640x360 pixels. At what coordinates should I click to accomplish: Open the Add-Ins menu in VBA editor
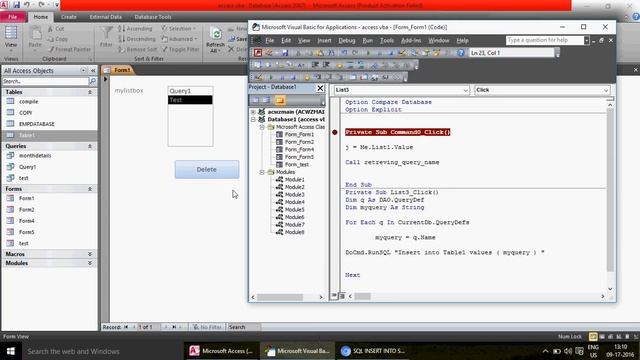point(411,40)
